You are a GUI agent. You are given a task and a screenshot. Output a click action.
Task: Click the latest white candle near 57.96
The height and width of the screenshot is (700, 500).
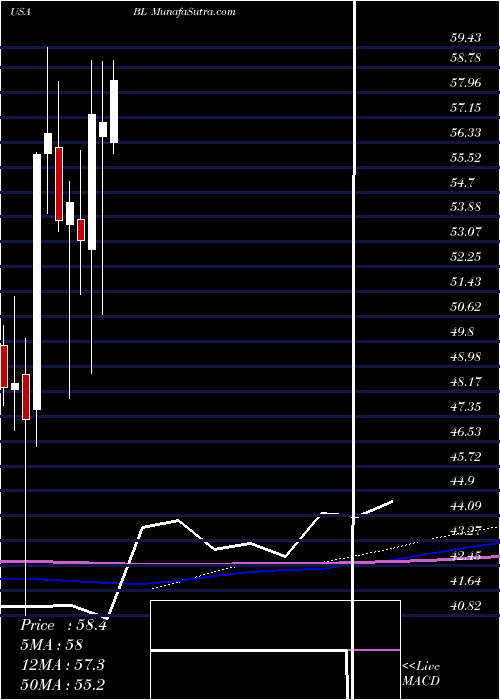point(114,112)
